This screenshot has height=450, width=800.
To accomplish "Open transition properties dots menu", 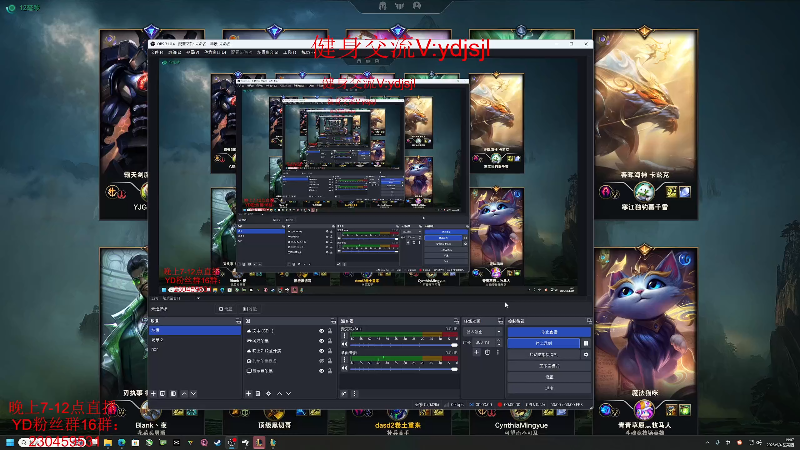I will pos(498,352).
